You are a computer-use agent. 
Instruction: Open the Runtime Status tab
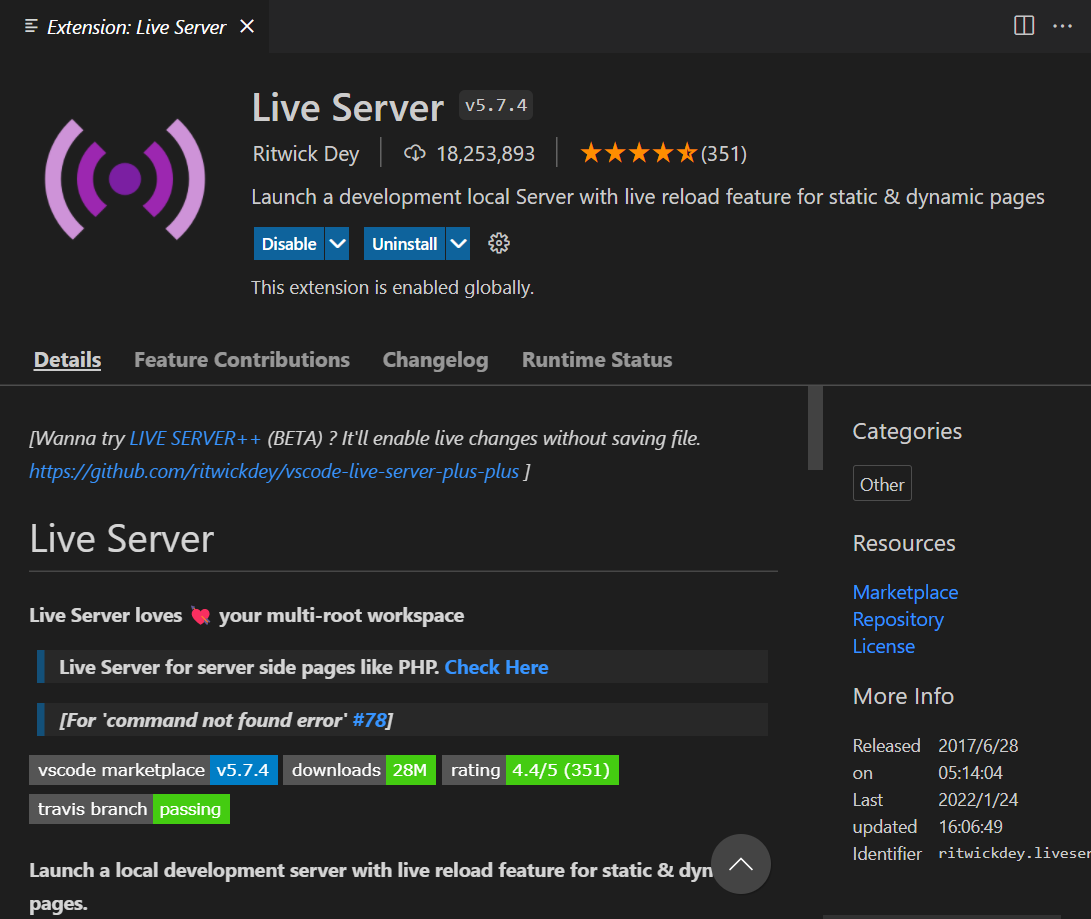point(596,359)
